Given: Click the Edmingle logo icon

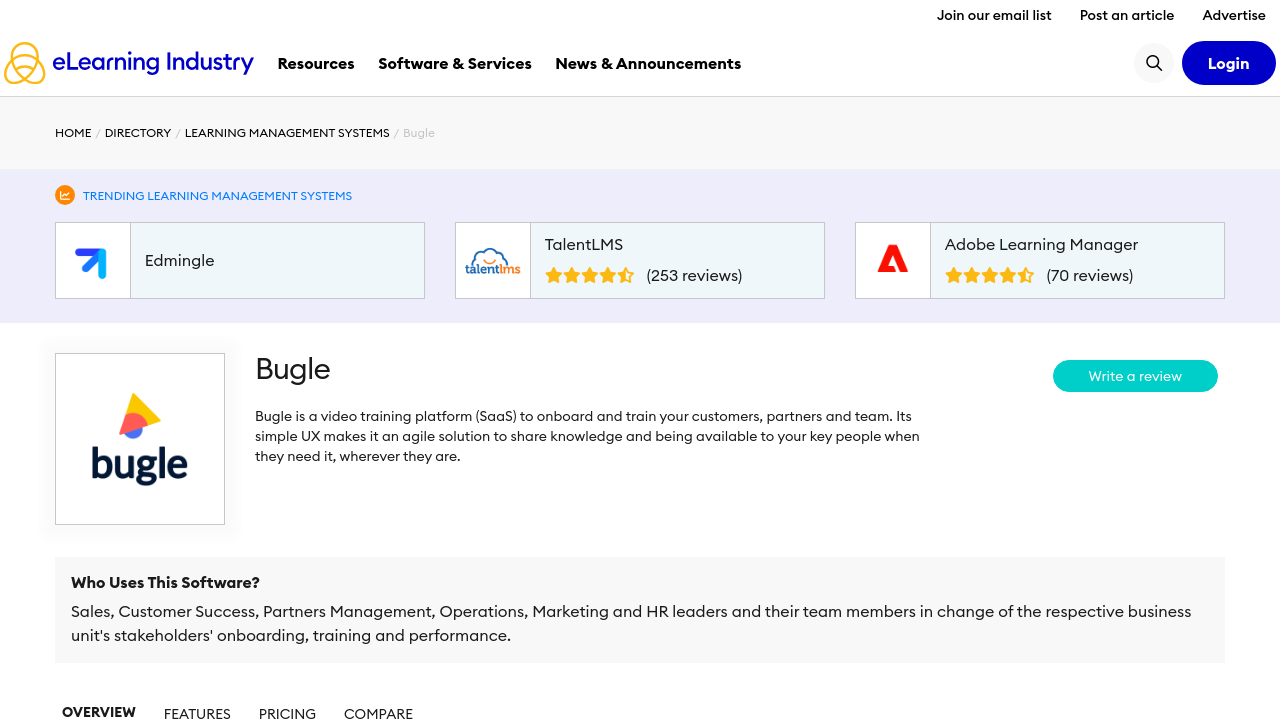Looking at the screenshot, I should 92,261.
